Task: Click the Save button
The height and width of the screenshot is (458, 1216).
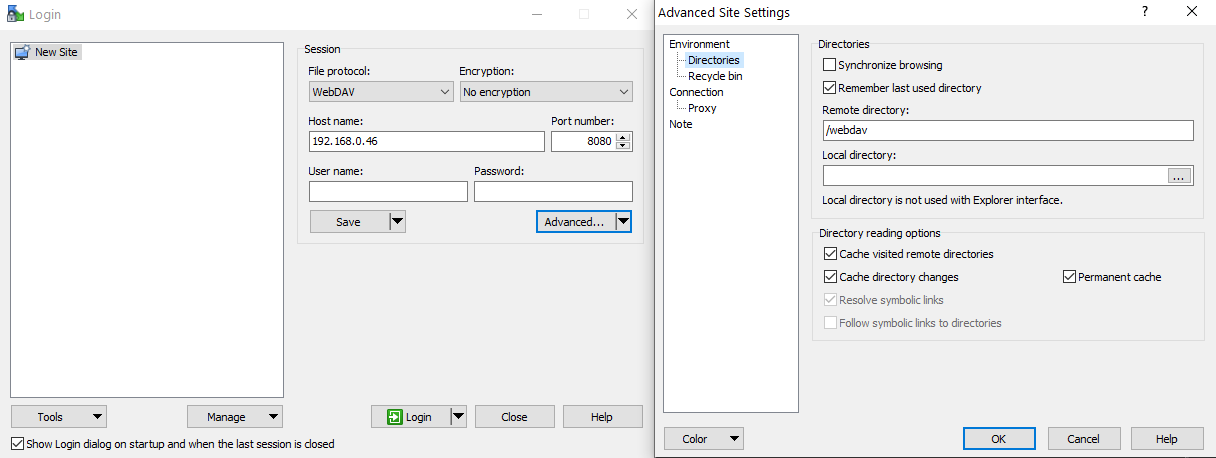Action: [348, 222]
